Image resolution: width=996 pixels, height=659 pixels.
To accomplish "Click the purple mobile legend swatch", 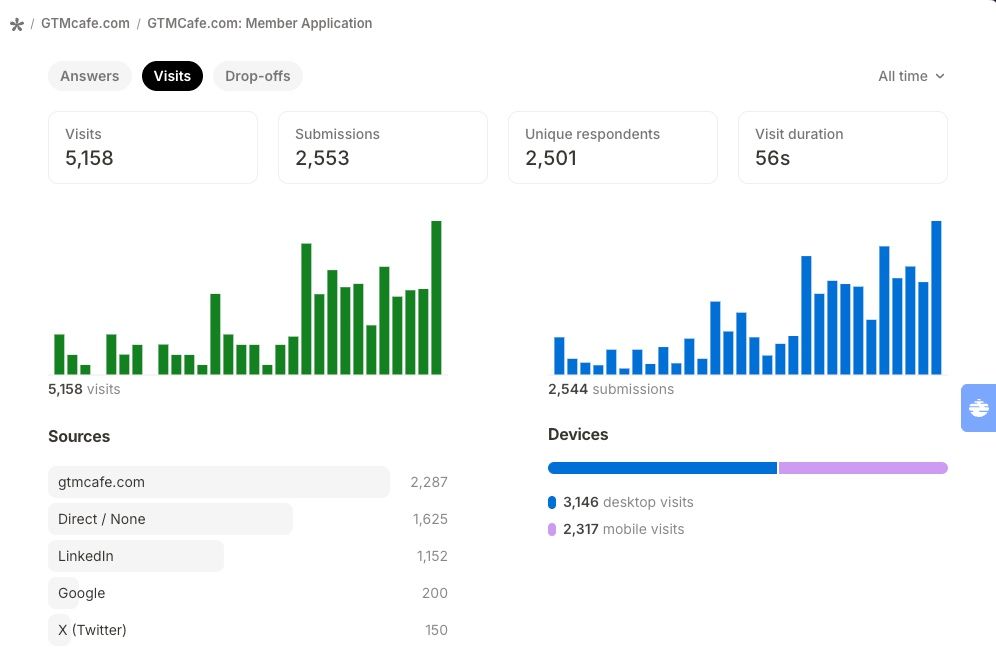I will [552, 529].
